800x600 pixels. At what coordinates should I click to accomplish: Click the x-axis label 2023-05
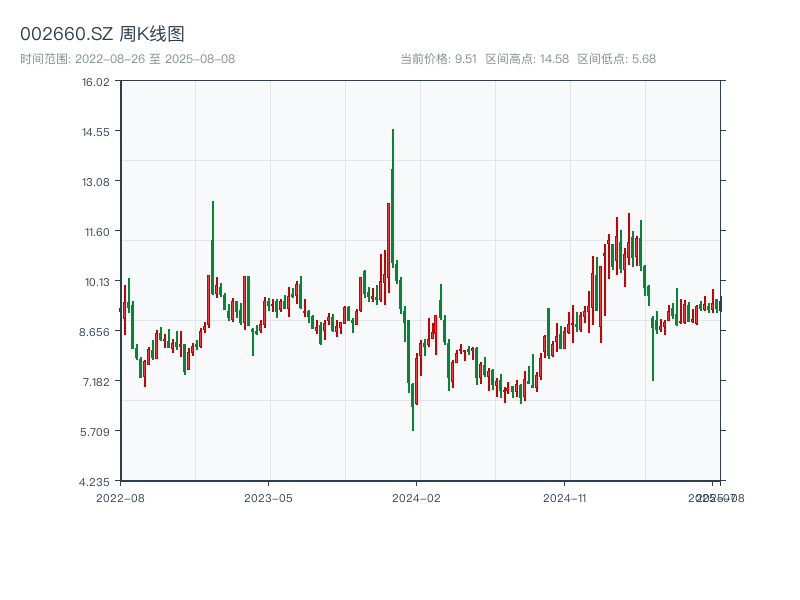click(x=268, y=498)
